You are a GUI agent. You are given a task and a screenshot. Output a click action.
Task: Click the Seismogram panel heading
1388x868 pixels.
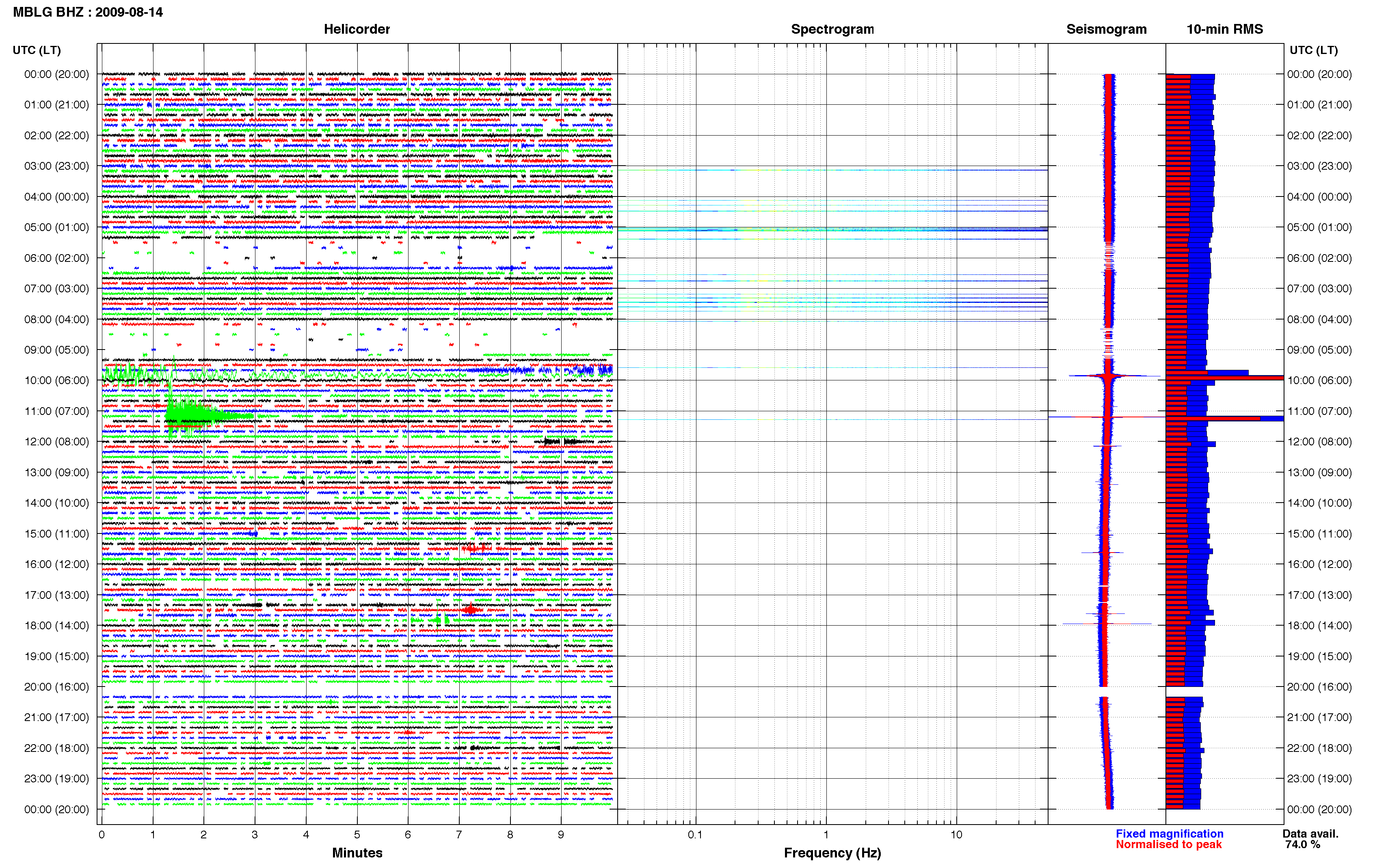pyautogui.click(x=1106, y=29)
